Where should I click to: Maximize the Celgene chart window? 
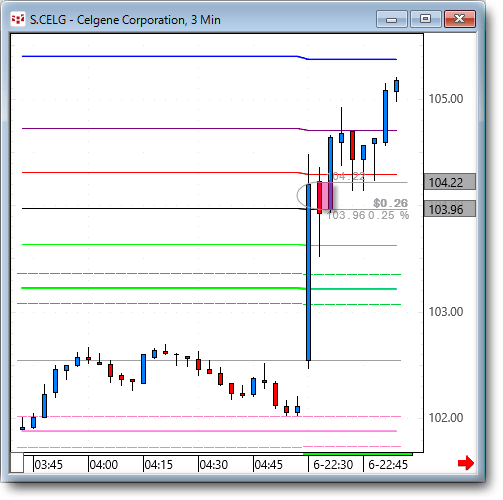click(426, 19)
